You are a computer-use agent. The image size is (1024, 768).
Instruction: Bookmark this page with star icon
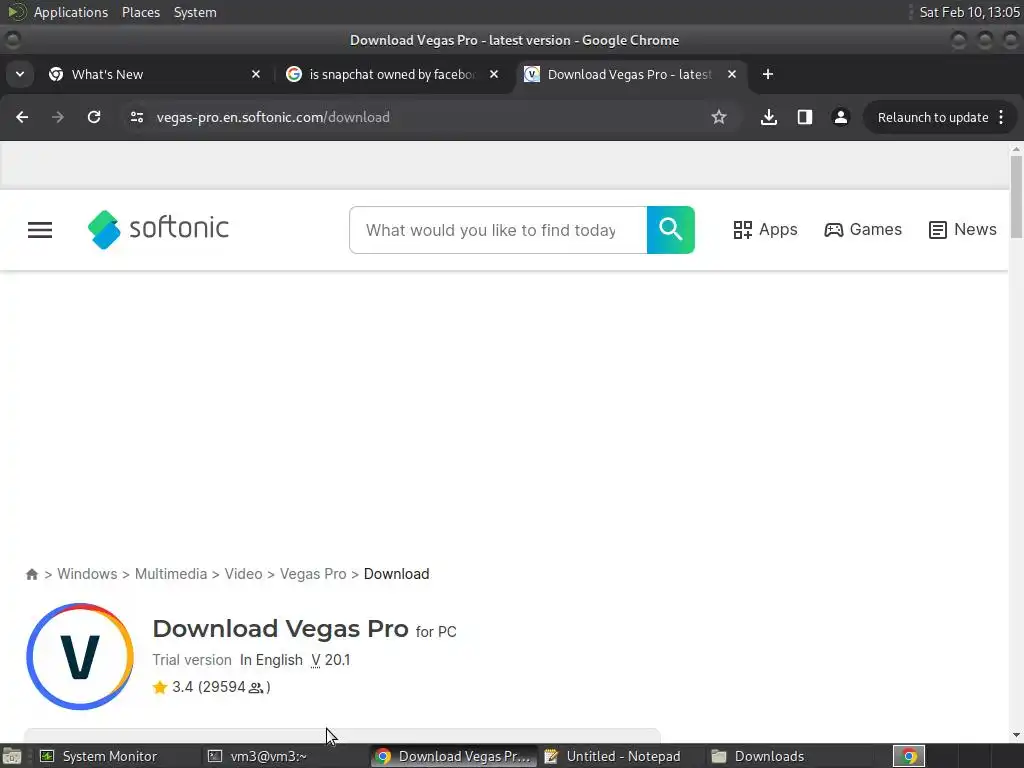coord(719,118)
